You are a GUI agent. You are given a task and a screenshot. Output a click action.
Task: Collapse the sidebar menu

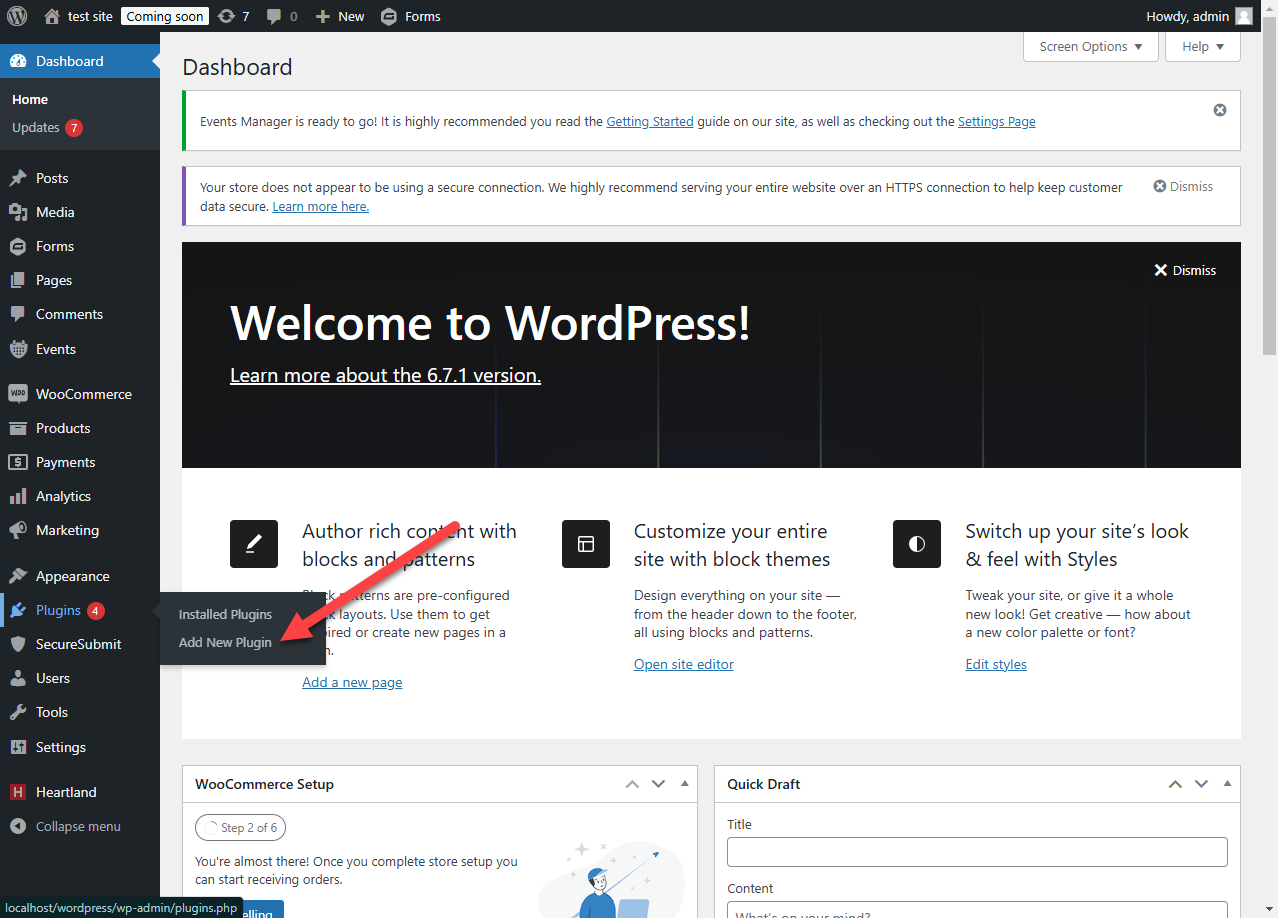(66, 826)
